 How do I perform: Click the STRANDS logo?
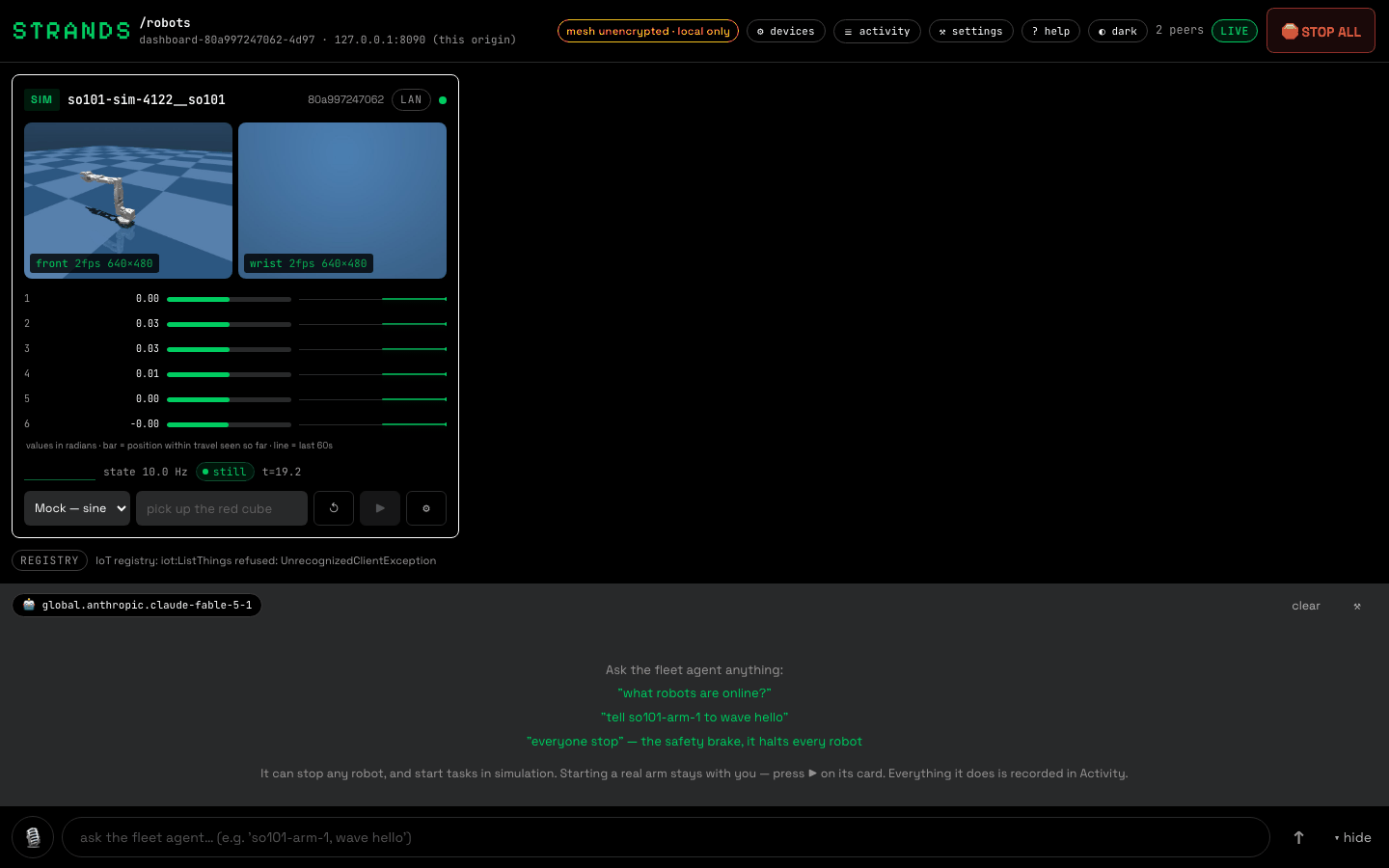[x=71, y=31]
